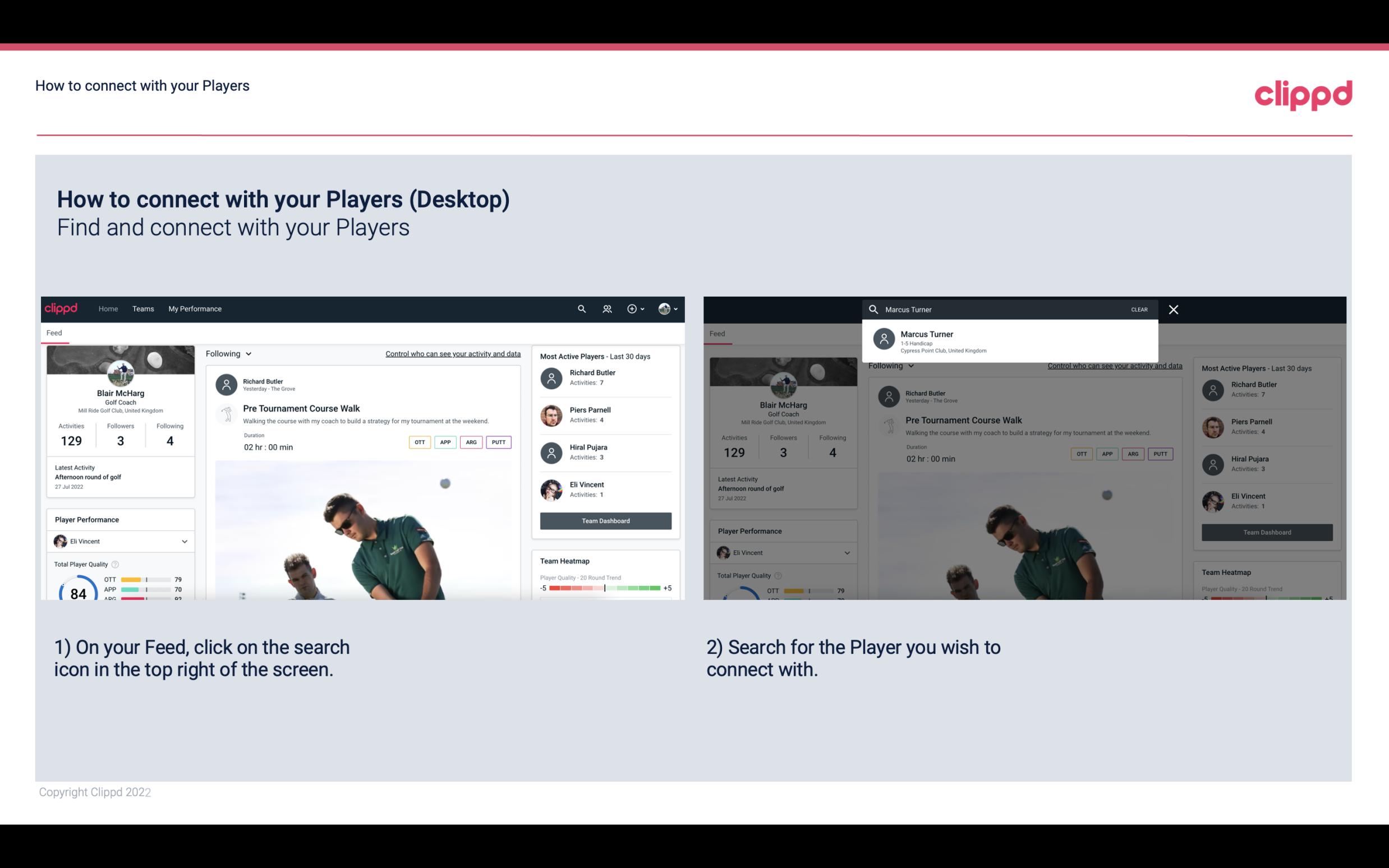Click the user profile icon top right
This screenshot has height=868, width=1389.
tap(665, 309)
